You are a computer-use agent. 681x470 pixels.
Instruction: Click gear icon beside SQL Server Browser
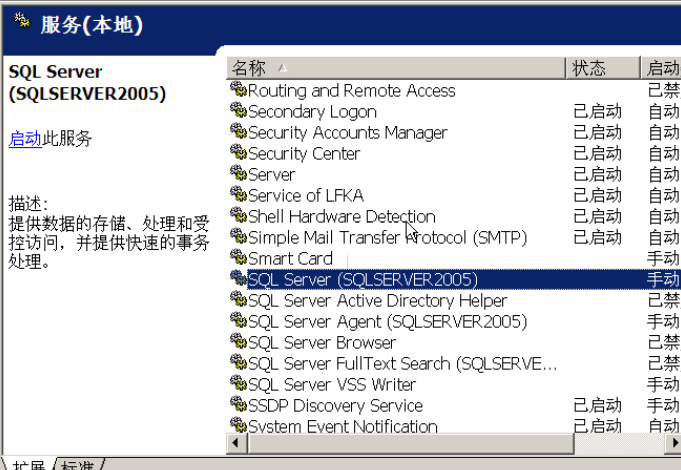pyautogui.click(x=238, y=341)
